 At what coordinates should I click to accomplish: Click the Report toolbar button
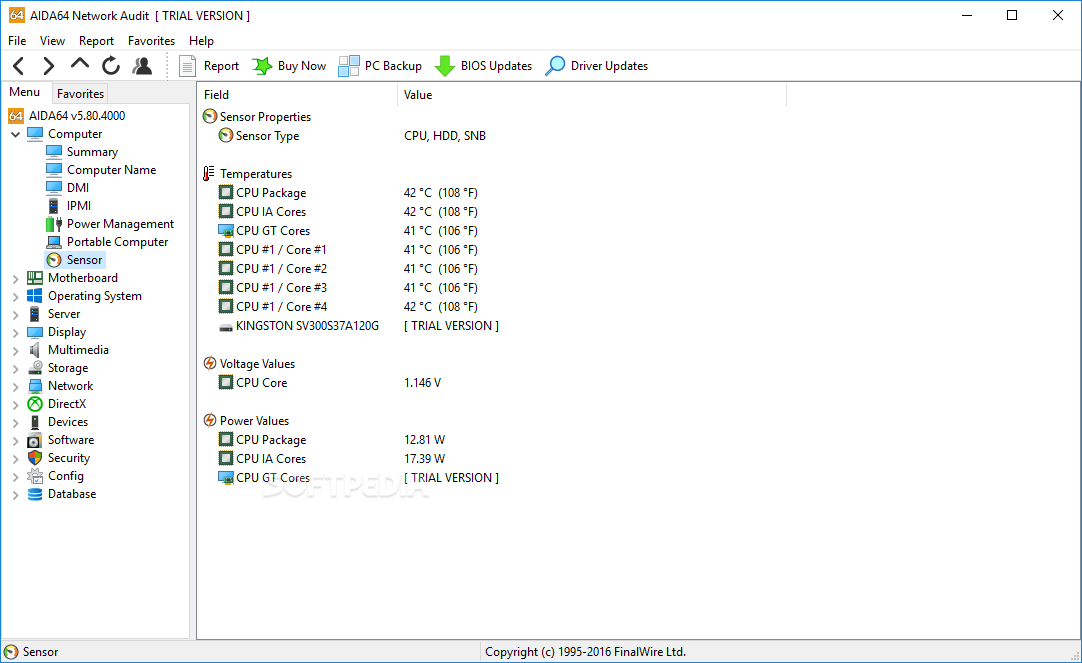[208, 66]
